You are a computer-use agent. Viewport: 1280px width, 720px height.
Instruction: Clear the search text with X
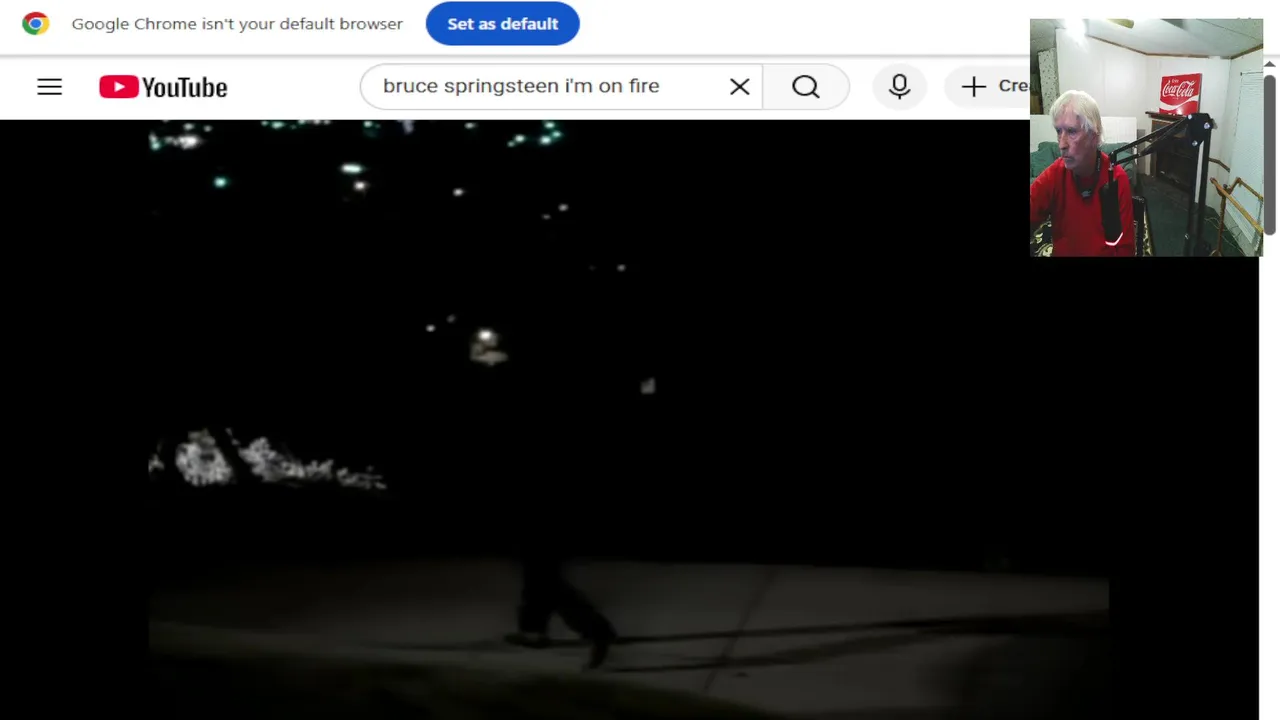tap(739, 87)
